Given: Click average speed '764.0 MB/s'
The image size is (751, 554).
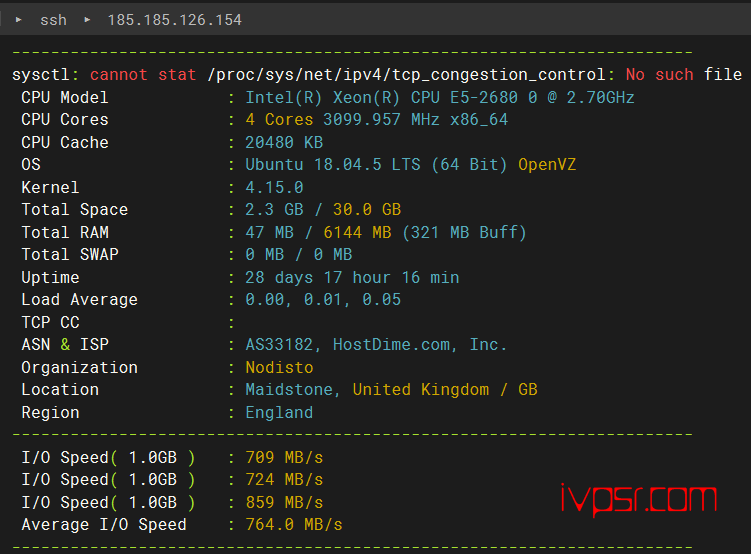Looking at the screenshot, I should (294, 525).
